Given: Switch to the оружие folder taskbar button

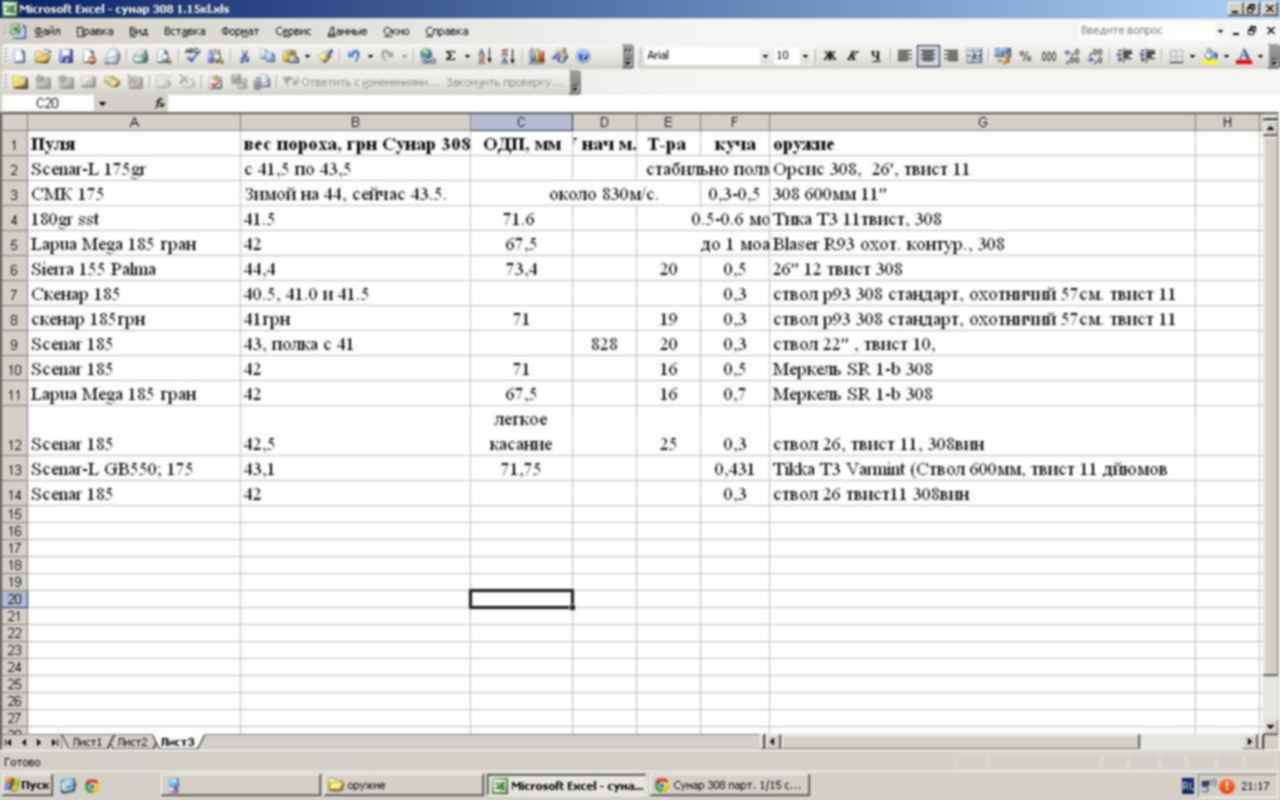Looking at the screenshot, I should point(402,786).
